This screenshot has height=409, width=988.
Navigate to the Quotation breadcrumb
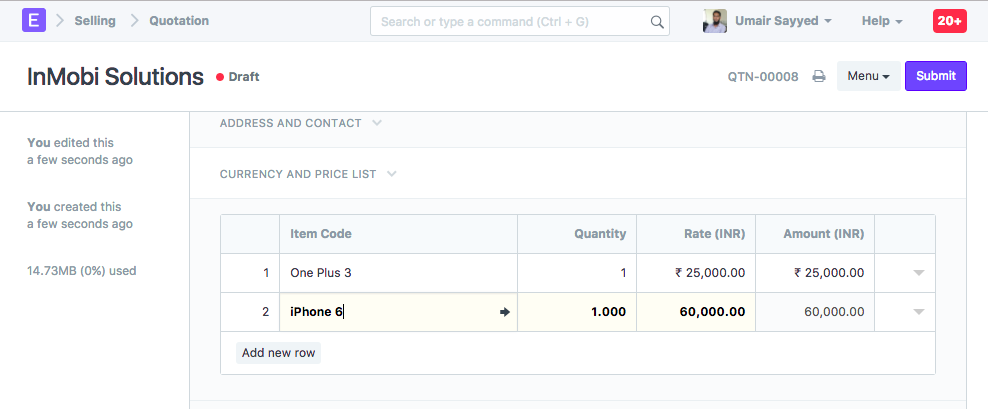pos(179,21)
